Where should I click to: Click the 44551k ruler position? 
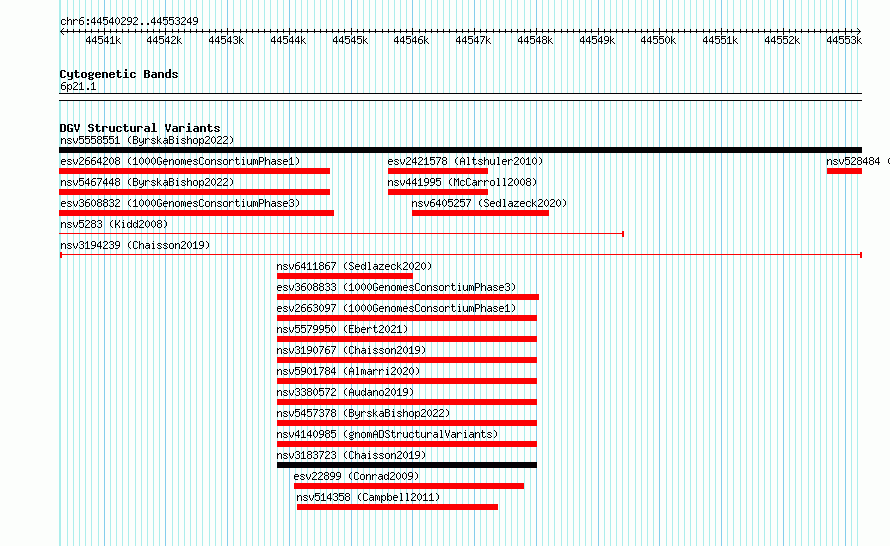pos(720,40)
